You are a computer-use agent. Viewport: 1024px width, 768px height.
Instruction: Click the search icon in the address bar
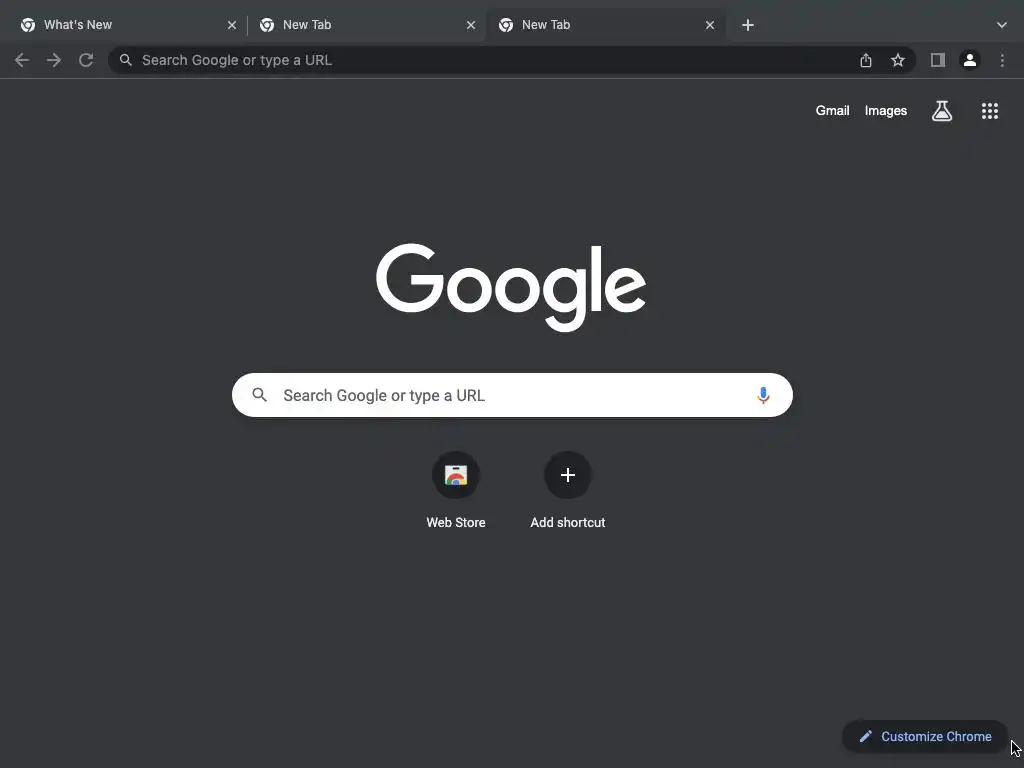pyautogui.click(x=126, y=60)
